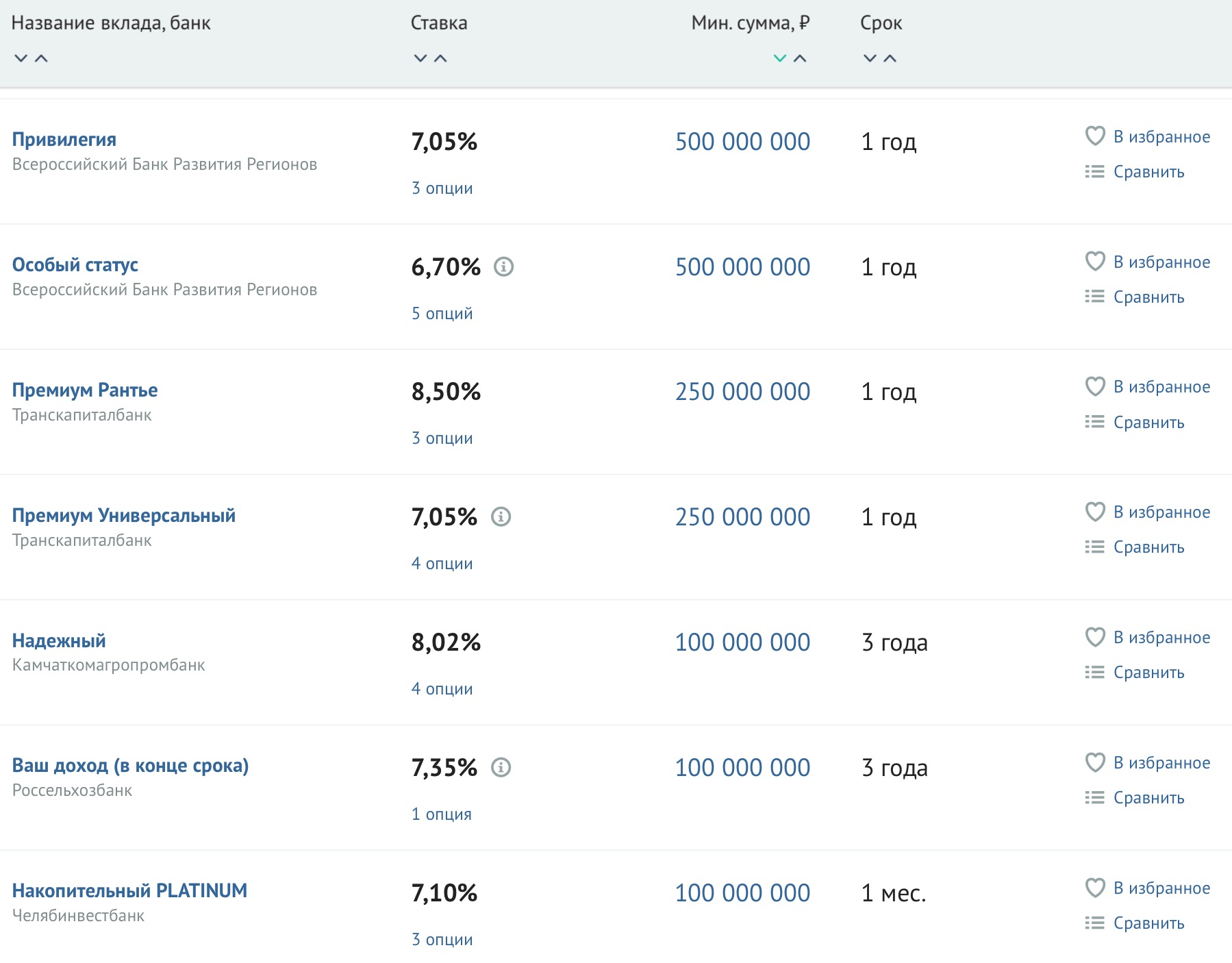1232x963 pixels.
Task: Click Россельхозбанк bank name
Action: point(72,790)
